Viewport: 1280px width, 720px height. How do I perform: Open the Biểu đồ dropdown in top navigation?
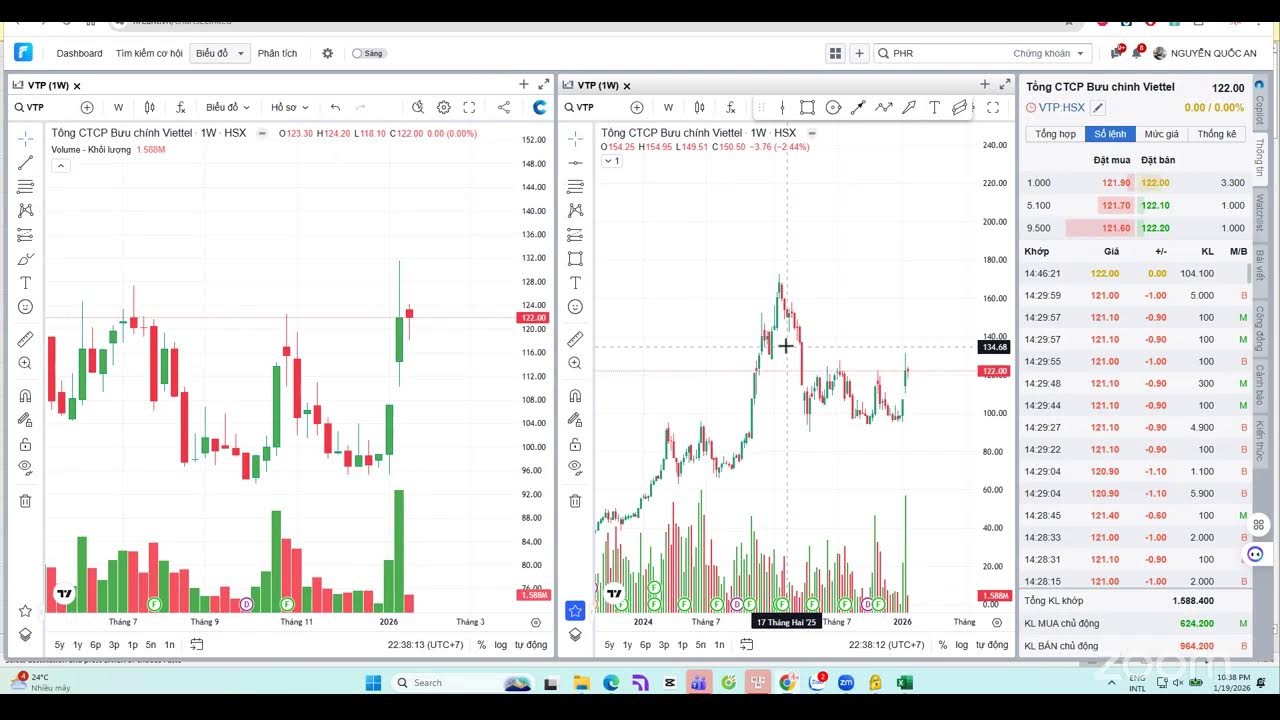pos(219,53)
